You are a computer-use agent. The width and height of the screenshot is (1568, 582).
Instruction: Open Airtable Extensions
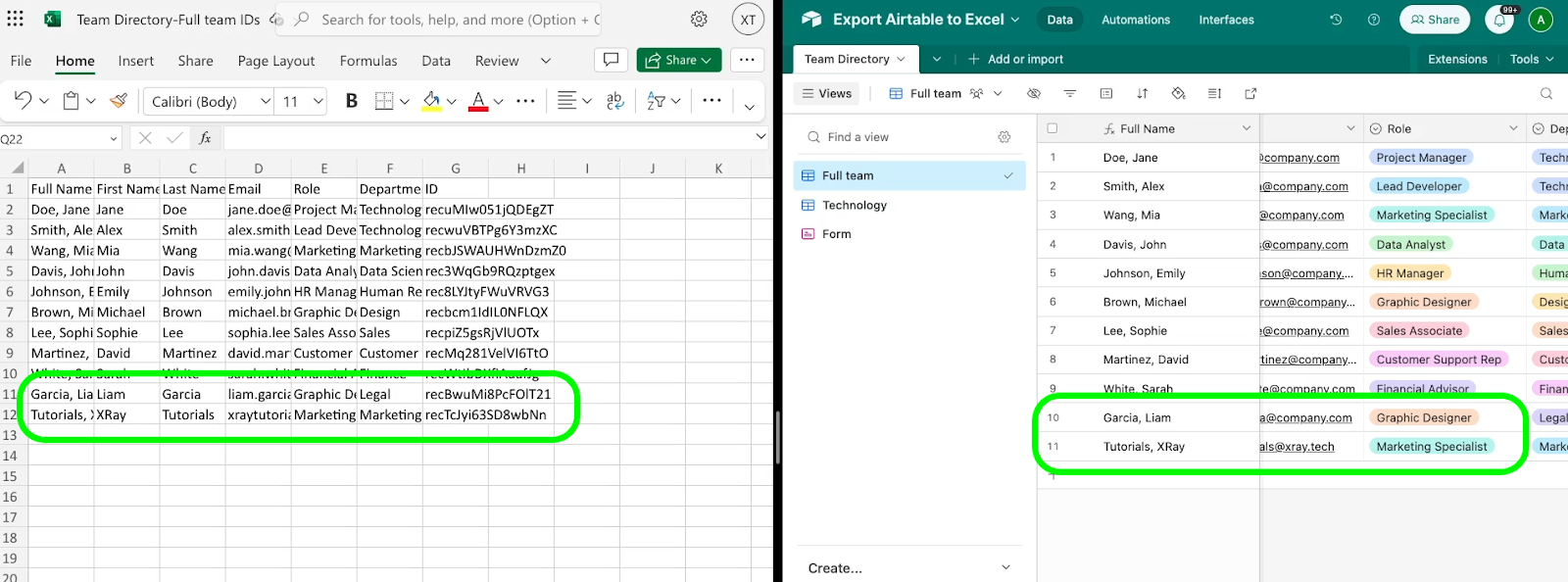(1457, 59)
